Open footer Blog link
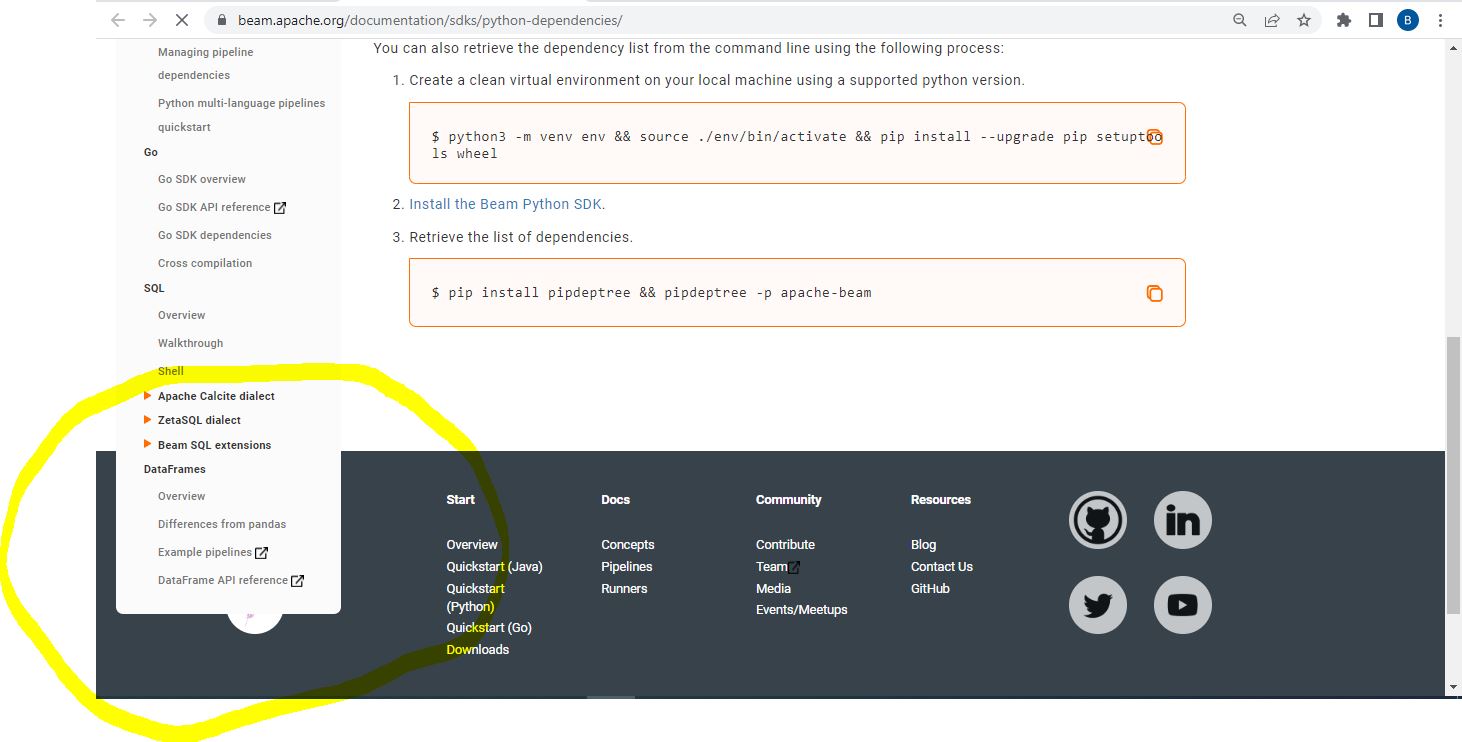Image resolution: width=1462 pixels, height=742 pixels. click(x=924, y=545)
